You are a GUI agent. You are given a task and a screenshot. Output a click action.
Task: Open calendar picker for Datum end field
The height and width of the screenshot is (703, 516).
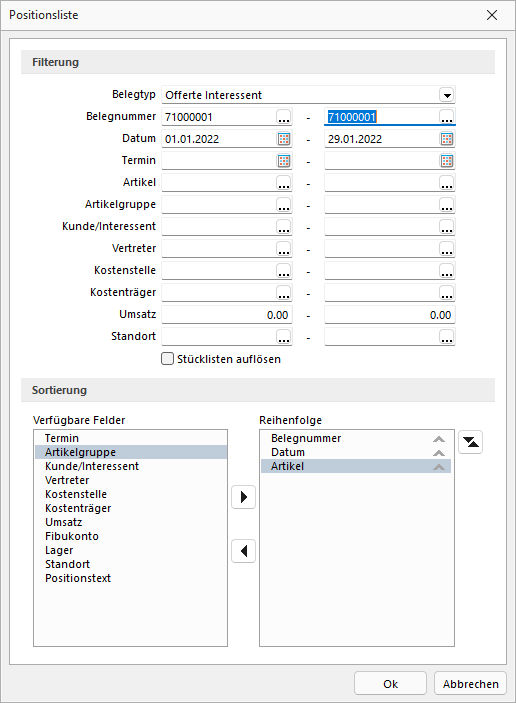coord(447,139)
